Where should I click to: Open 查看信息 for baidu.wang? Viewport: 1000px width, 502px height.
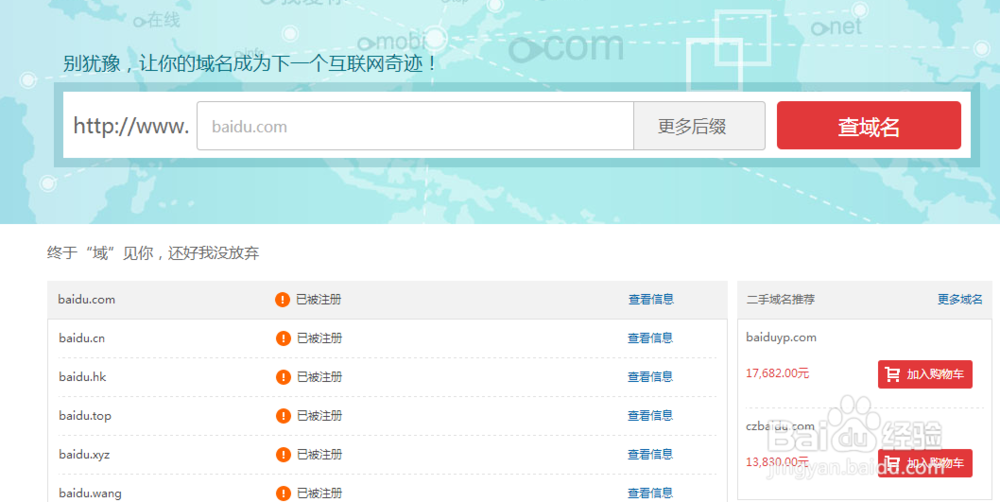pos(650,493)
